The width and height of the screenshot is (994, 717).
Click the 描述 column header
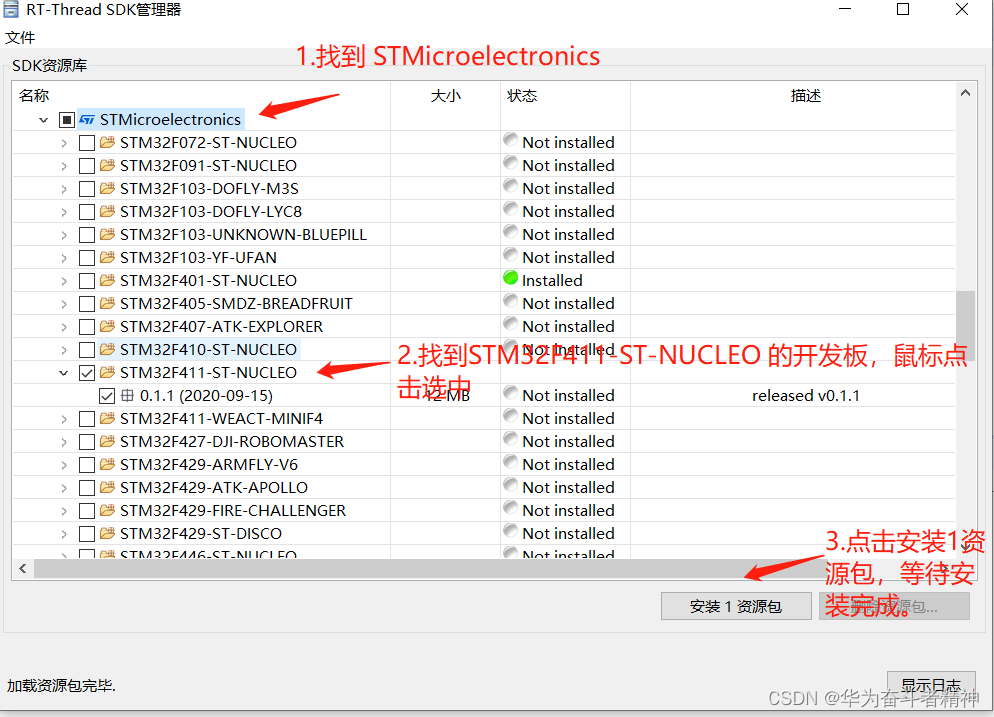click(806, 96)
